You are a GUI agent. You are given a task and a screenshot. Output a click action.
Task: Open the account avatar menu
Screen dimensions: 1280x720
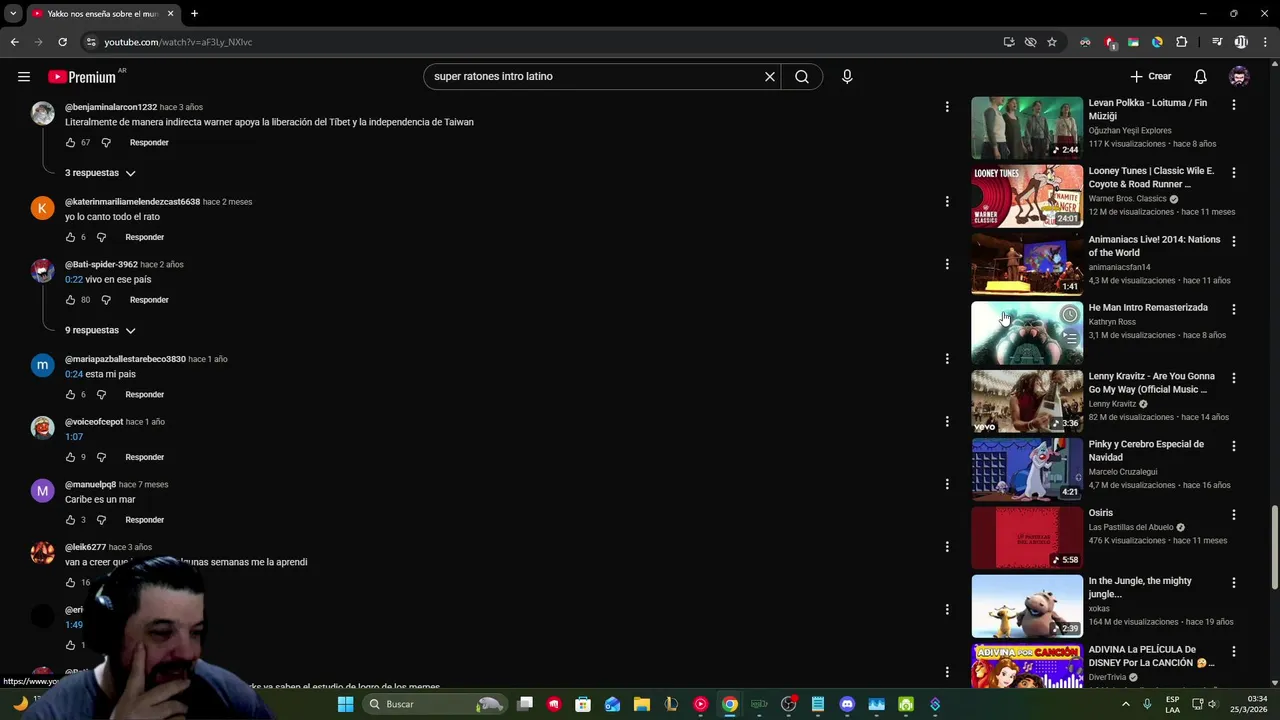pos(1239,76)
